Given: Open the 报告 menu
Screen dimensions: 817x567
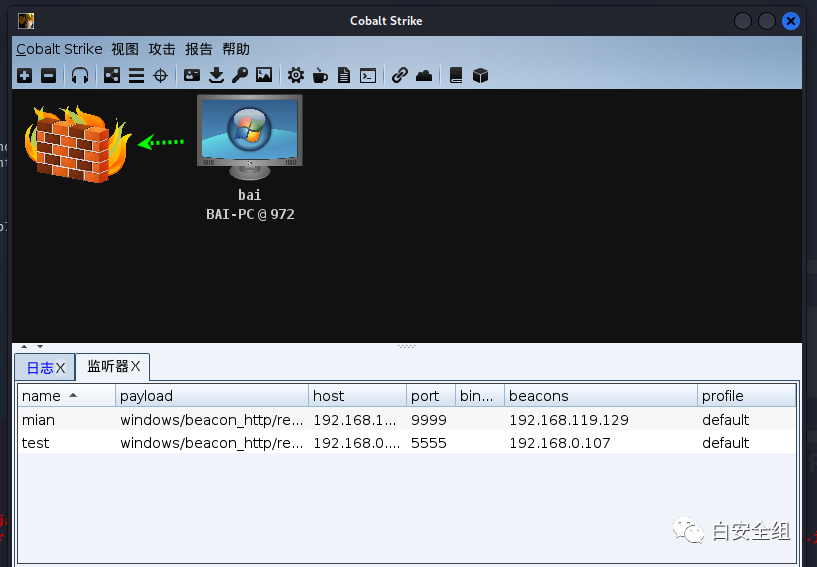Looking at the screenshot, I should tap(199, 49).
